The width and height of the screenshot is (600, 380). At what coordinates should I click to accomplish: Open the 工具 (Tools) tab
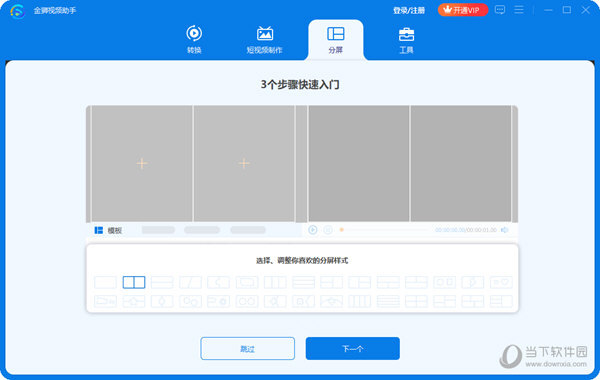(406, 39)
